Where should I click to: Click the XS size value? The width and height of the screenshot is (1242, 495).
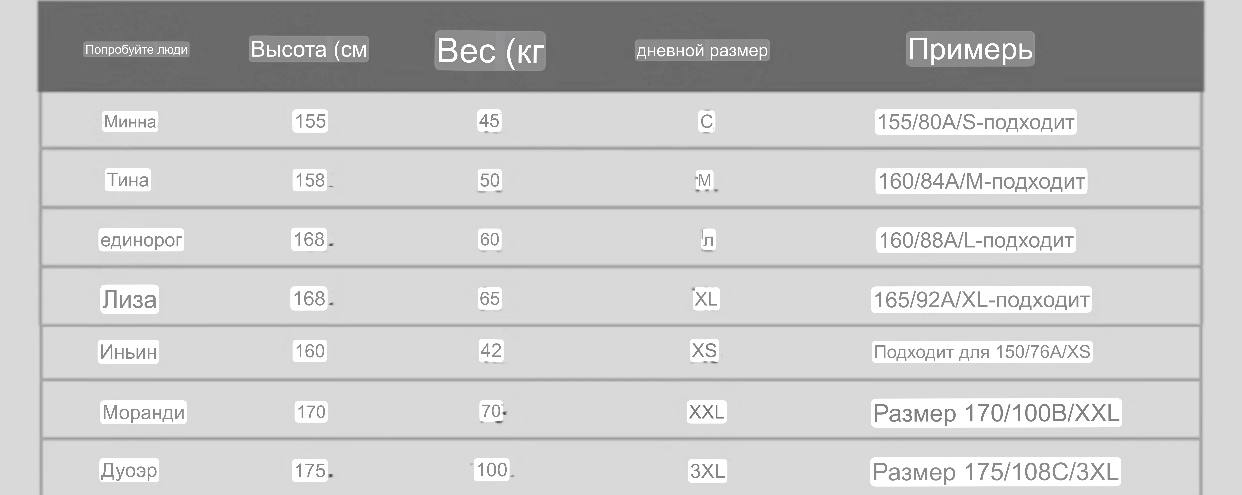click(704, 351)
